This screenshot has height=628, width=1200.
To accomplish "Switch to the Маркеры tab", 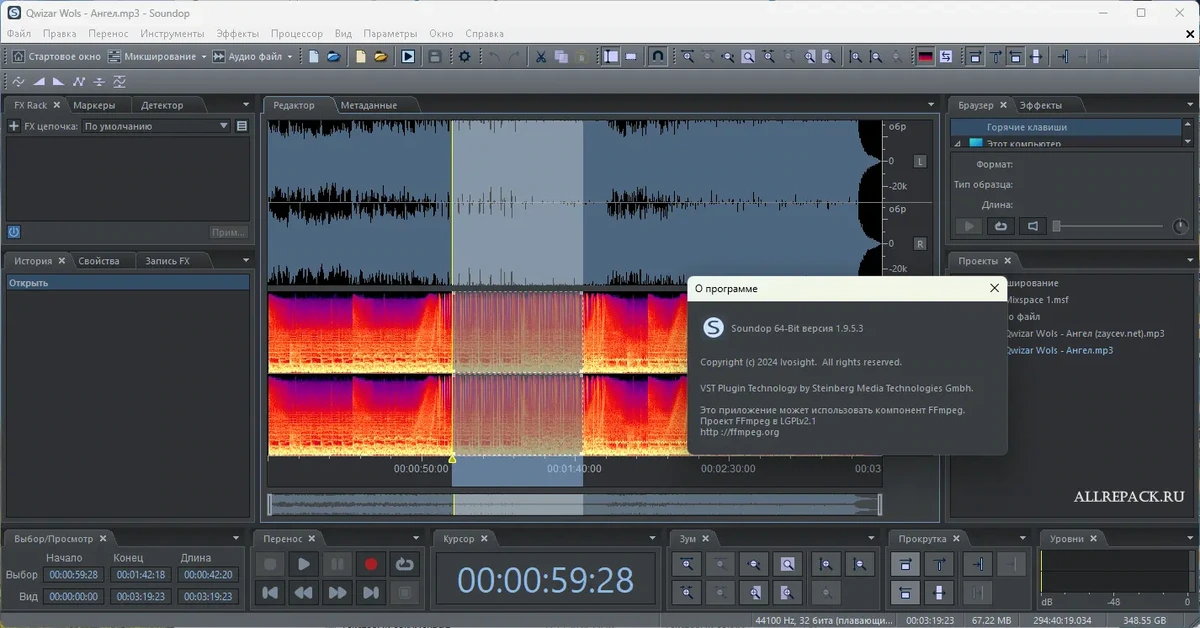I will 94,105.
